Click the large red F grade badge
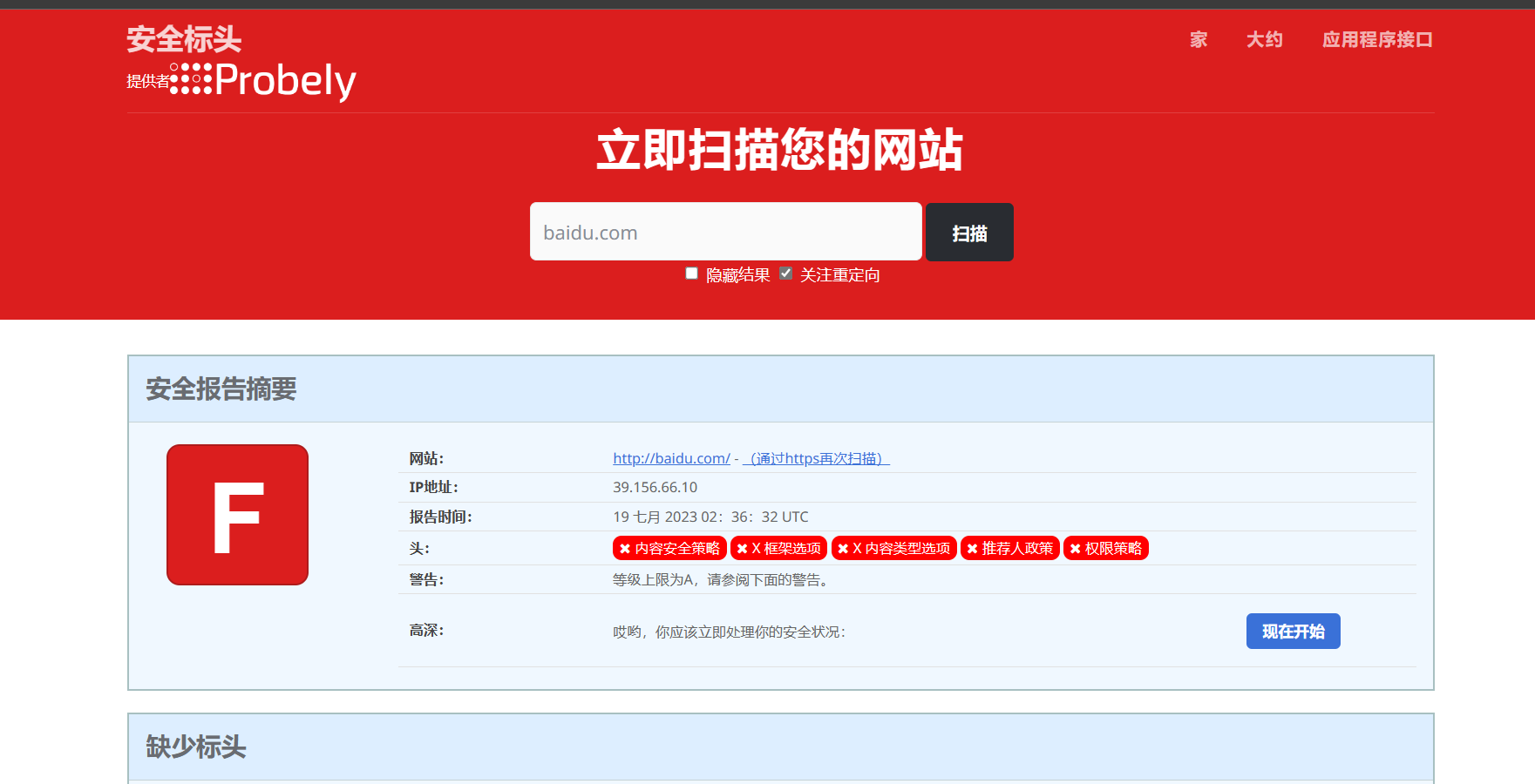1535x784 pixels. pos(237,515)
